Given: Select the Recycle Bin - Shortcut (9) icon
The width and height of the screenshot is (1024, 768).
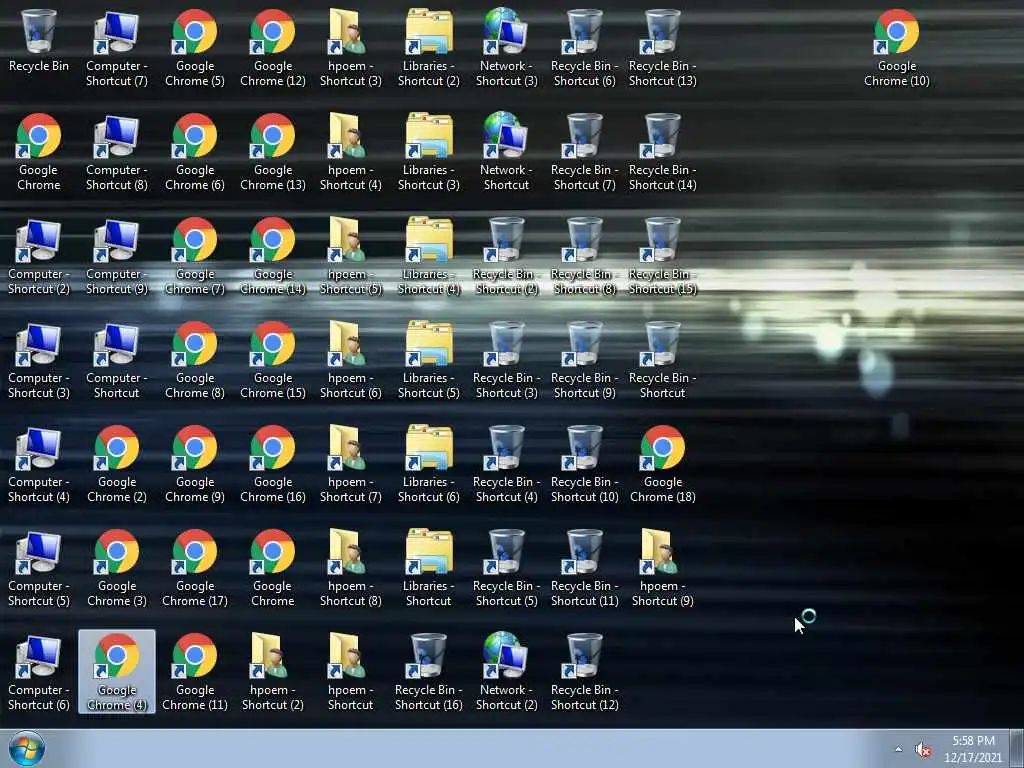Looking at the screenshot, I should coord(584,359).
